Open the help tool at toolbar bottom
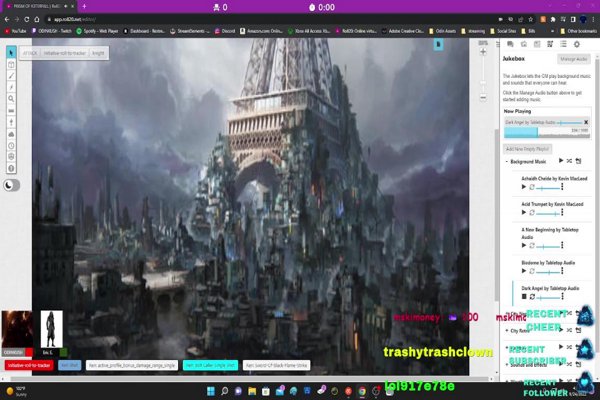This screenshot has width=600, height=400. point(11,168)
